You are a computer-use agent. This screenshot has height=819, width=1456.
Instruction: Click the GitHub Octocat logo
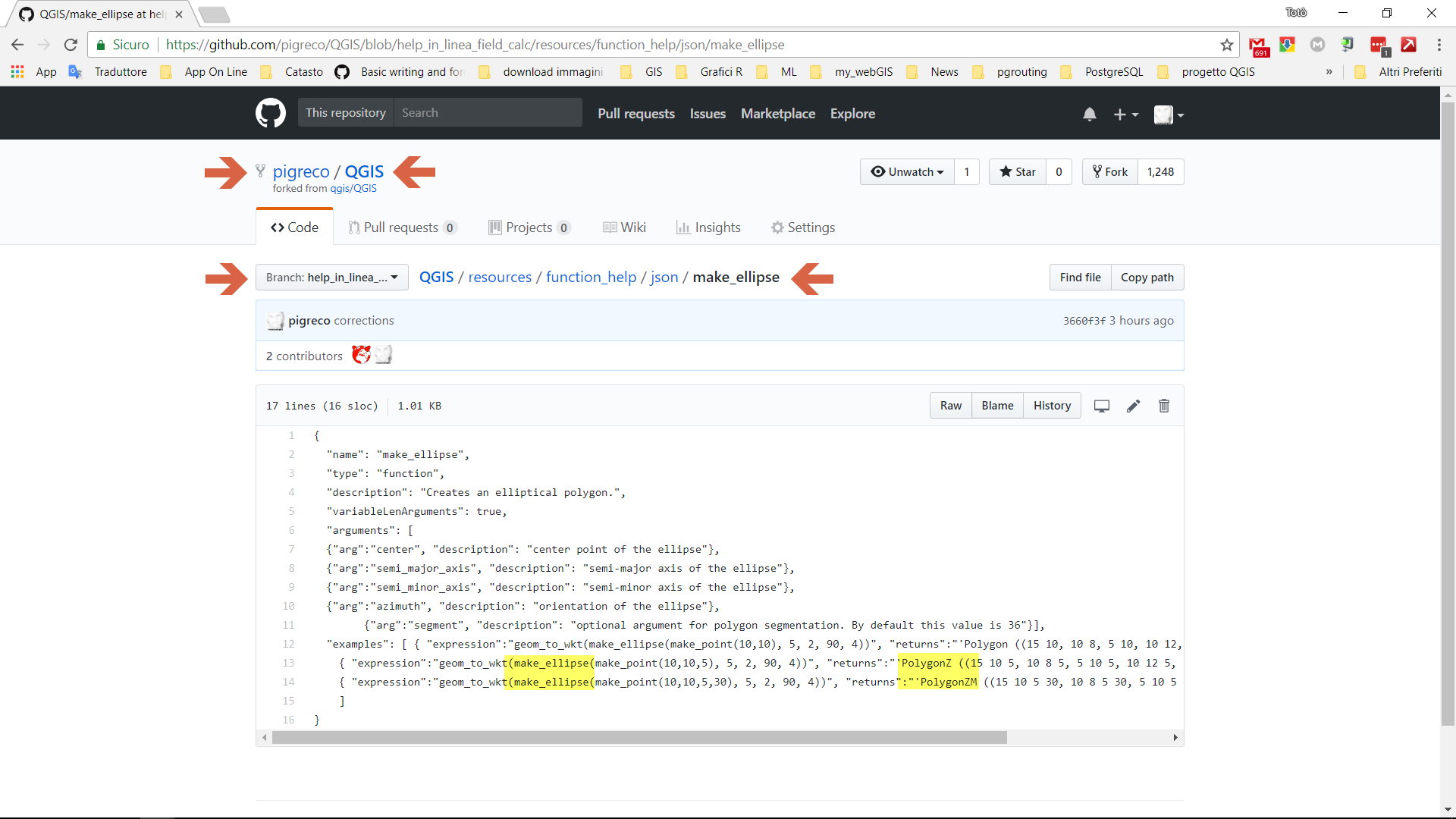[271, 113]
